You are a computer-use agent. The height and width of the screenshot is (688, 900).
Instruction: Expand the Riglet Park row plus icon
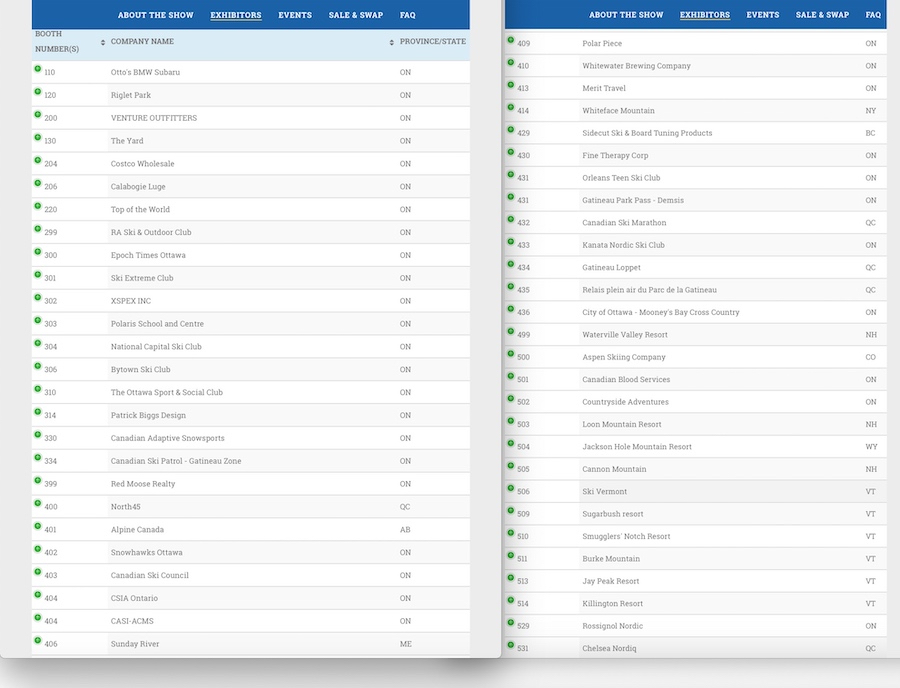pyautogui.click(x=38, y=92)
